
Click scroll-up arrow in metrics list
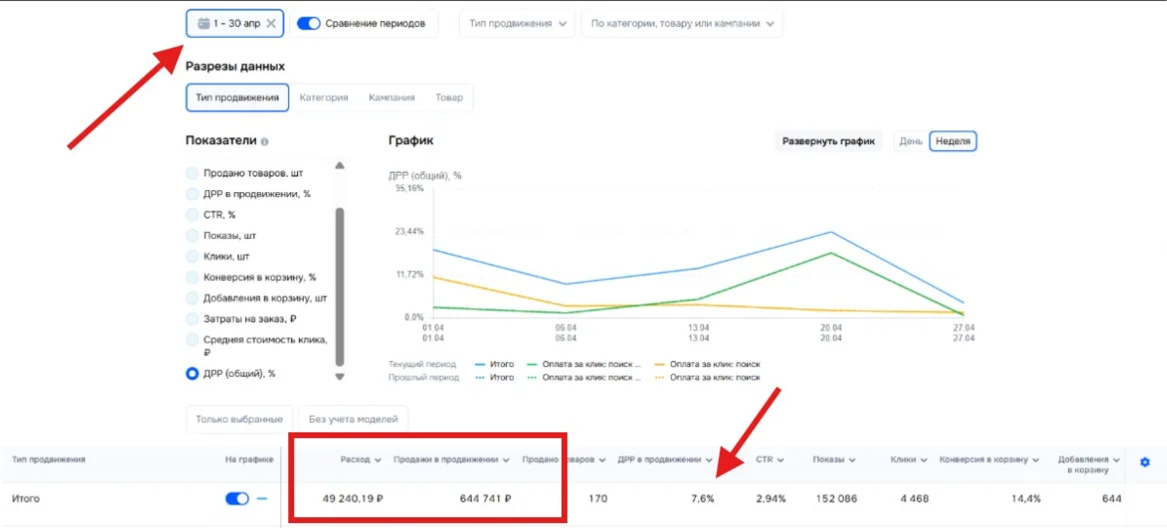click(339, 165)
